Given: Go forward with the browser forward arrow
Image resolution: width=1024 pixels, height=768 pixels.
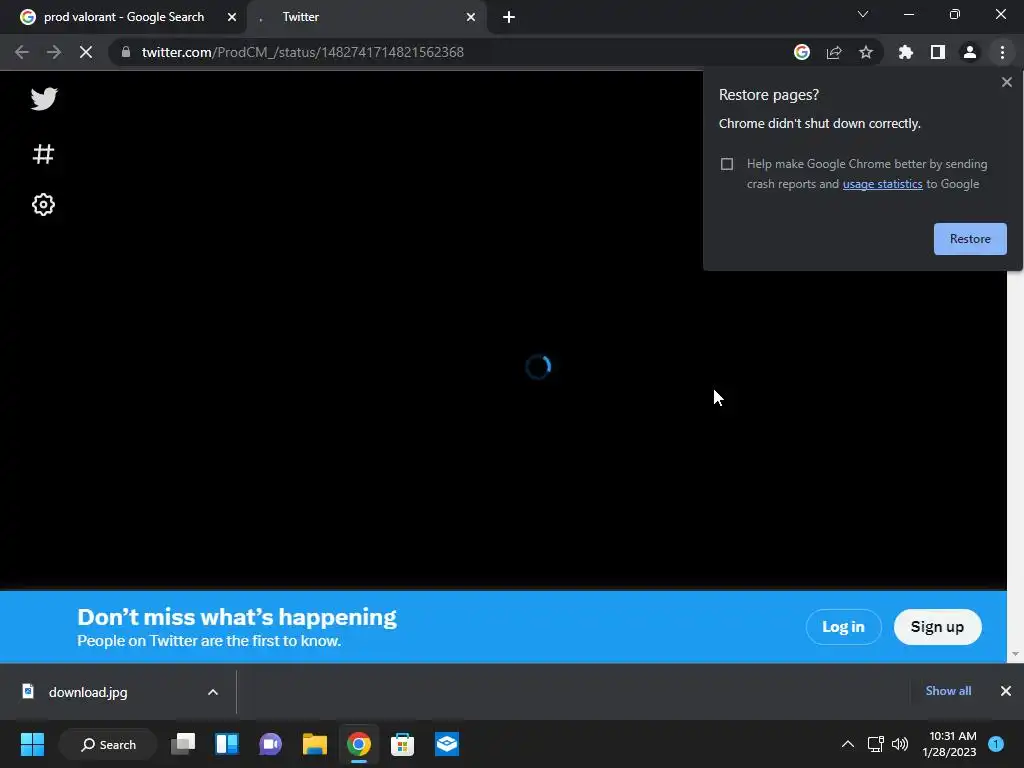Looking at the screenshot, I should (54, 52).
